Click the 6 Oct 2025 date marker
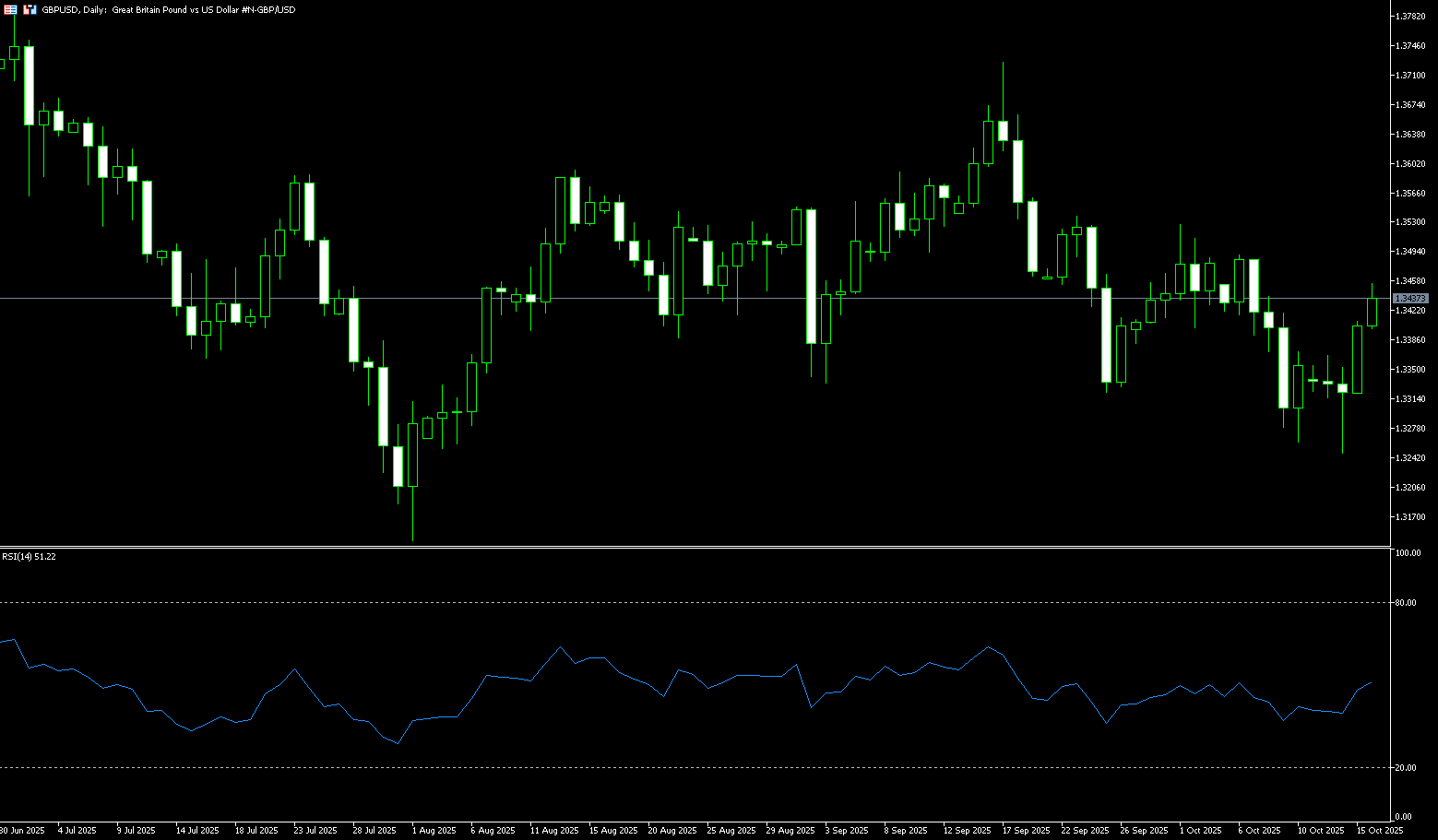The width and height of the screenshot is (1438, 840). point(1259,831)
